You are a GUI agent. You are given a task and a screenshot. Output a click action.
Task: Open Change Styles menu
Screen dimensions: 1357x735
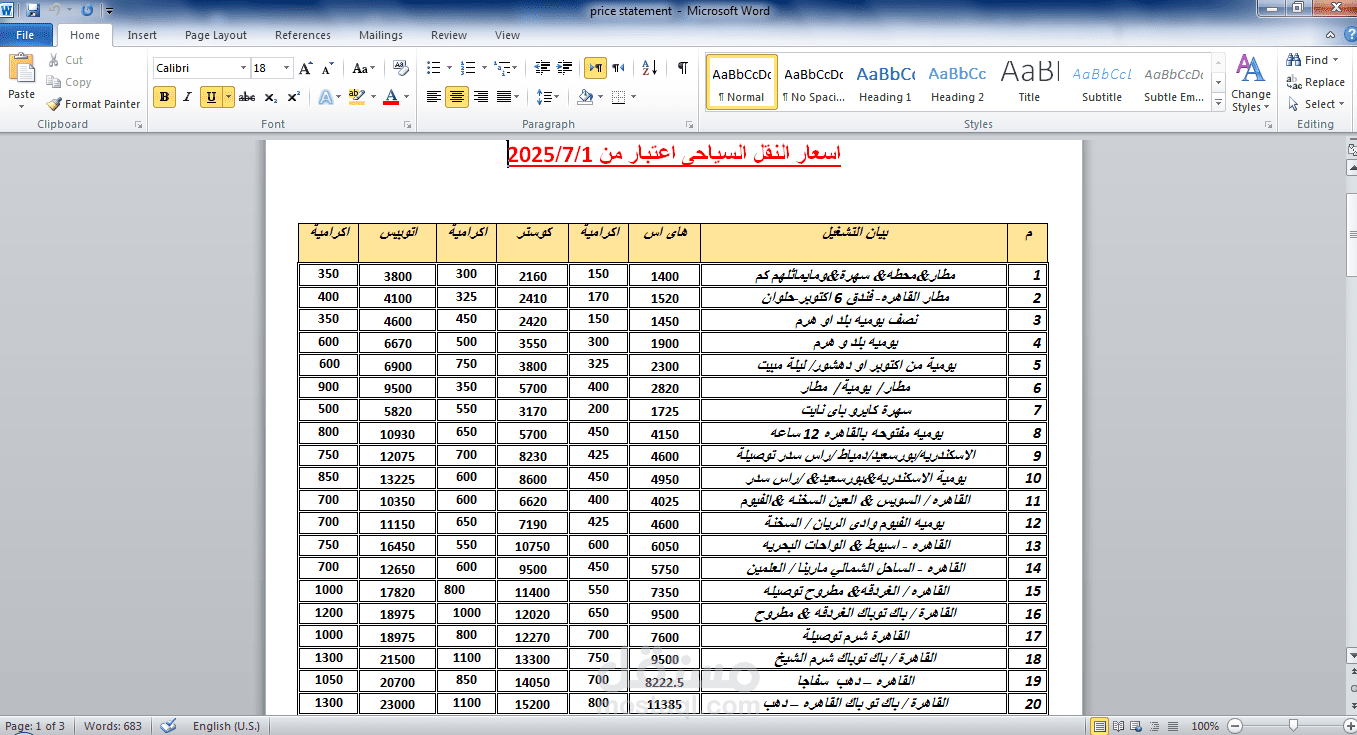(x=1250, y=83)
